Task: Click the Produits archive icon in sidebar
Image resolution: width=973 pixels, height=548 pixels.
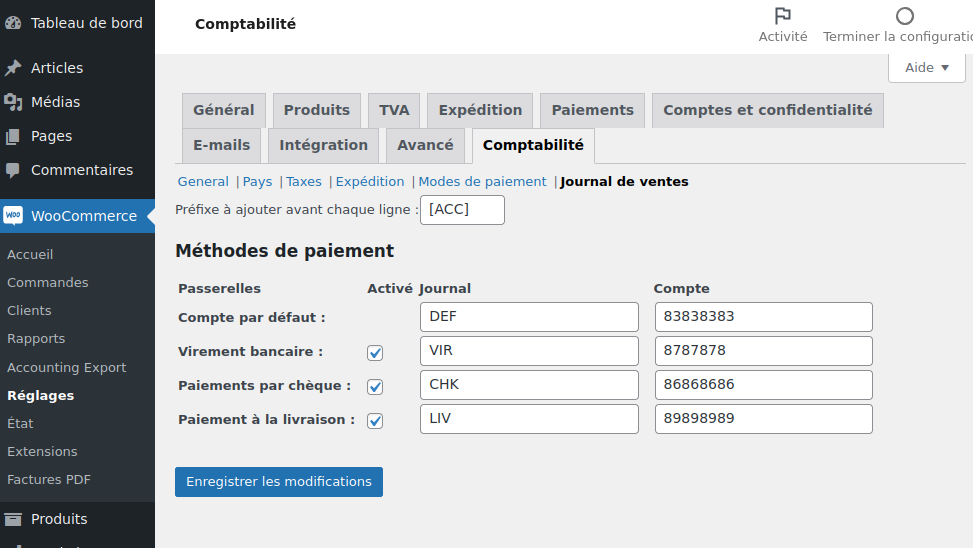Action: [x=13, y=519]
